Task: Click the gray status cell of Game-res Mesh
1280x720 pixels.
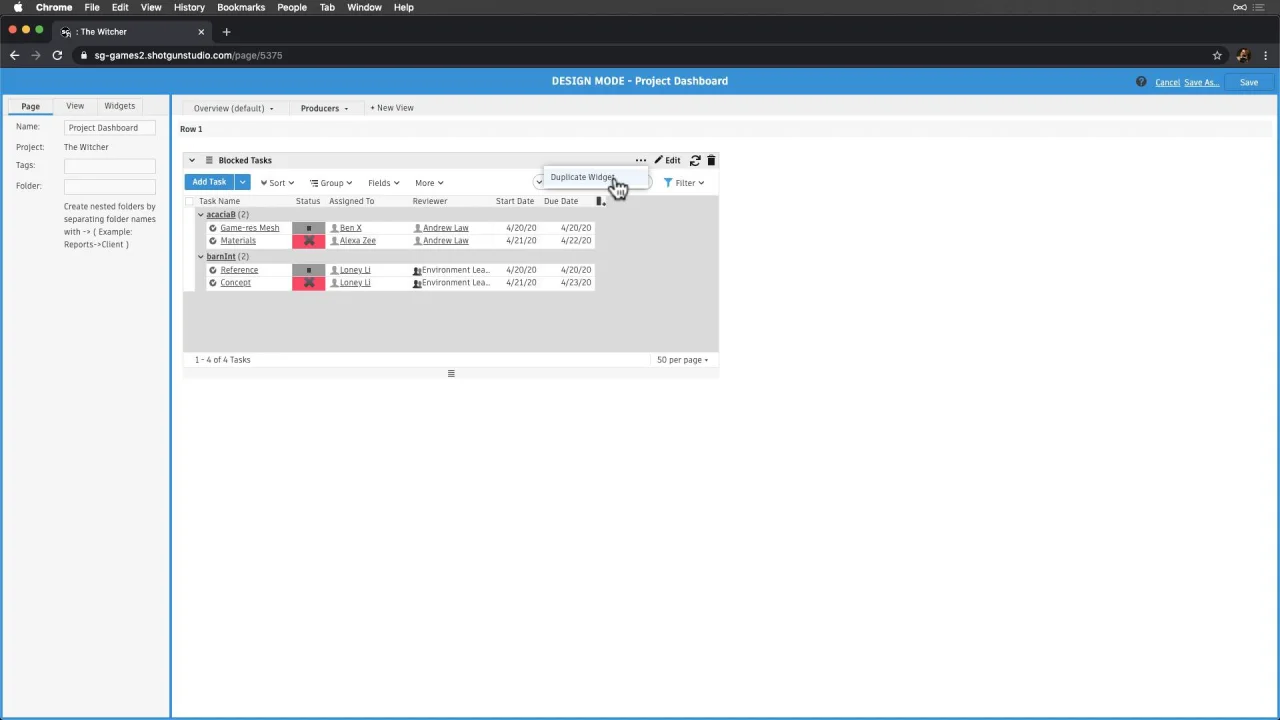Action: [x=308, y=228]
